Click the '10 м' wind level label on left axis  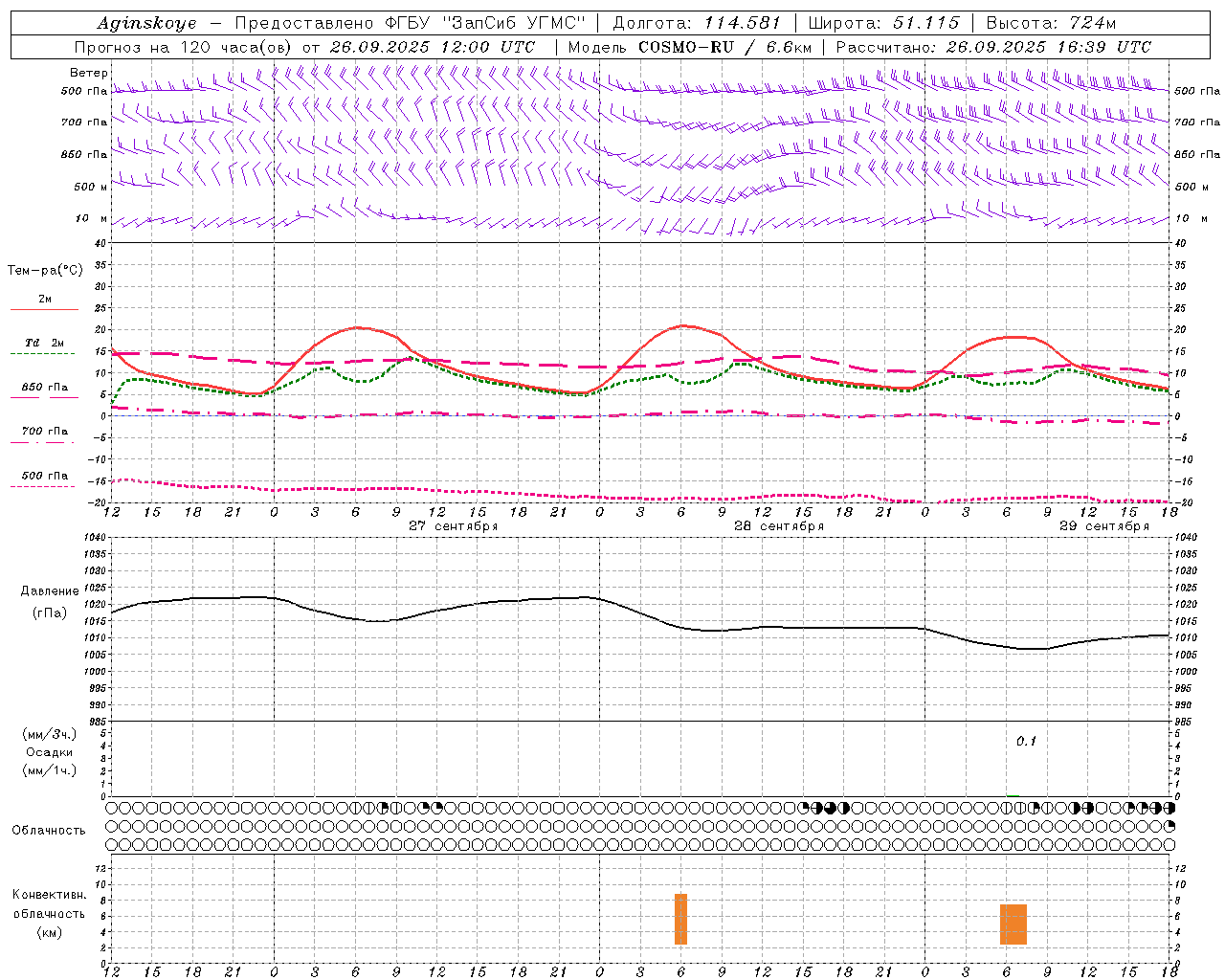92,218
